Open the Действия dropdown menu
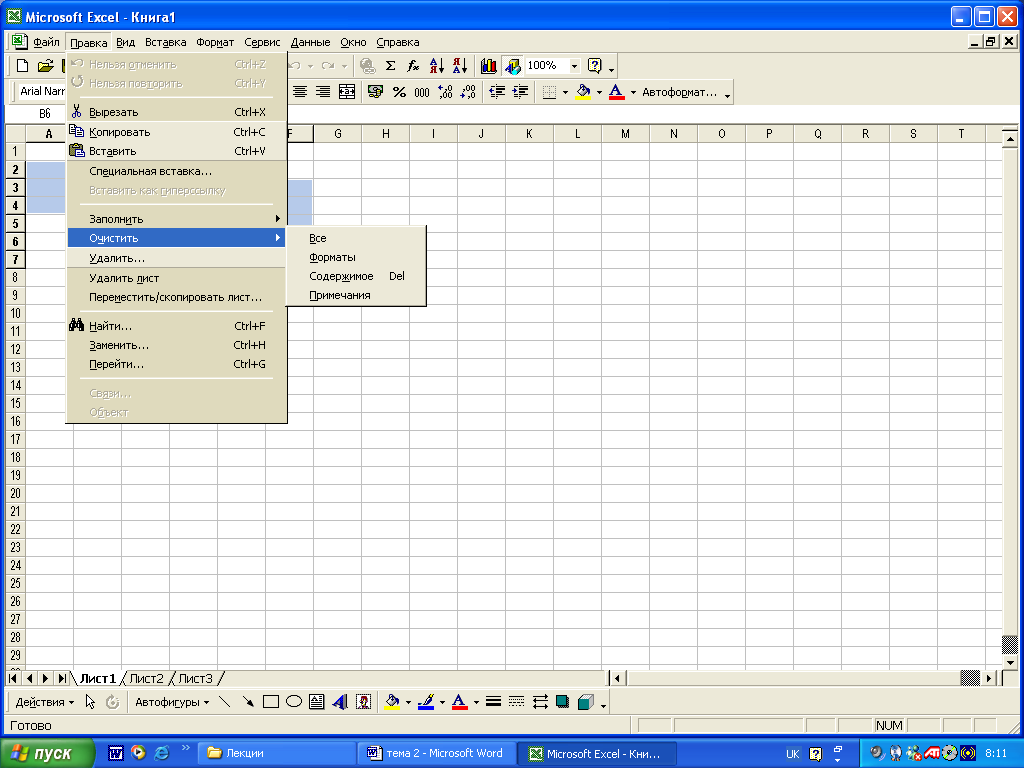The height and width of the screenshot is (768, 1024). 44,702
